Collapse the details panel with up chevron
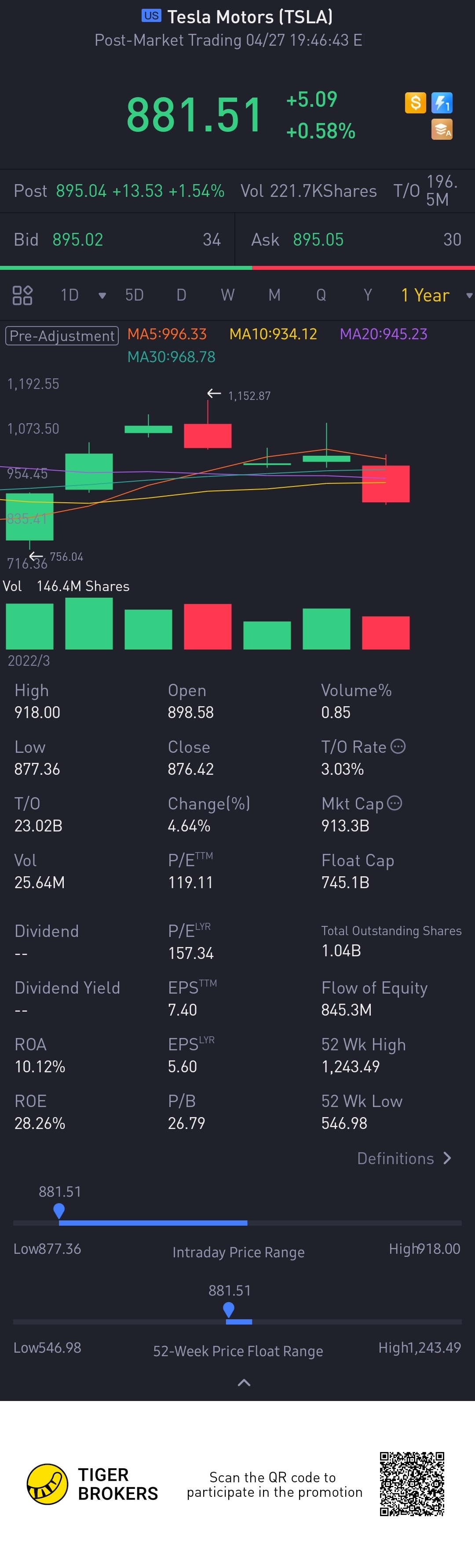The width and height of the screenshot is (475, 1568). pos(244,1383)
